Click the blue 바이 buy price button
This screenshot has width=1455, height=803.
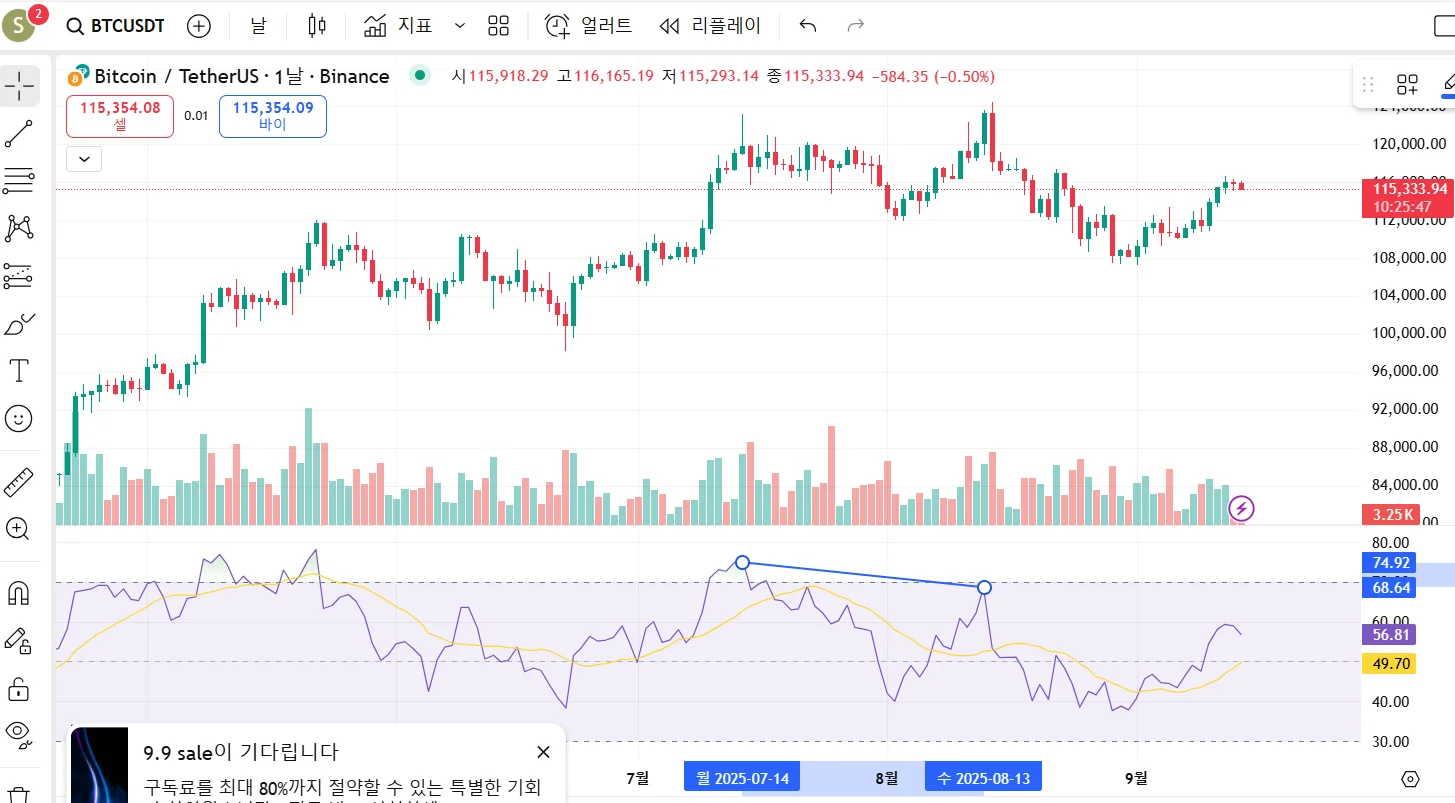[x=273, y=116]
